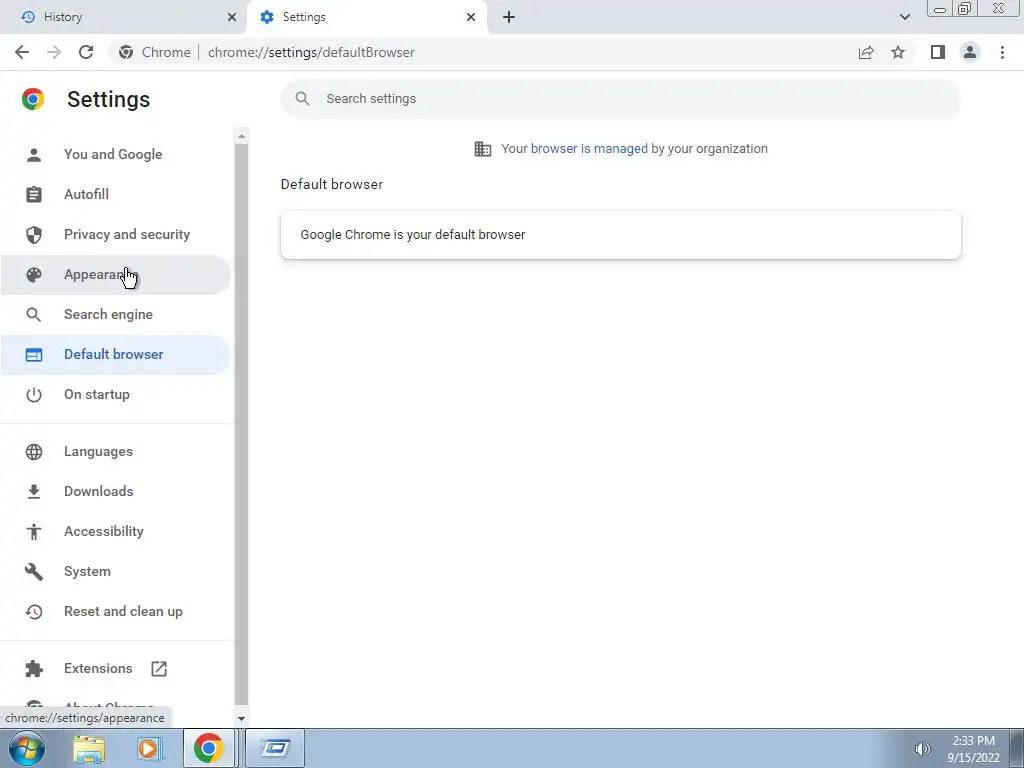The width and height of the screenshot is (1024, 768).
Task: Click the sidebar scroll up arrow
Action: (x=242, y=136)
